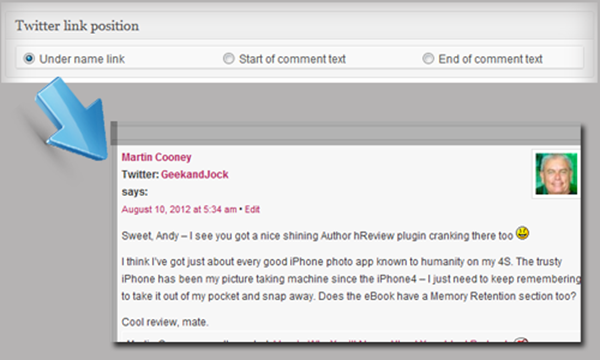Click the commenter's avatar photo
The height and width of the screenshot is (360, 600).
(556, 174)
